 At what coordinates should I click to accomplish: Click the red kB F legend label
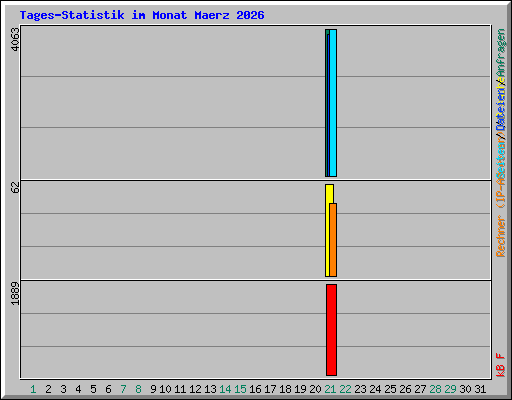pos(501,365)
